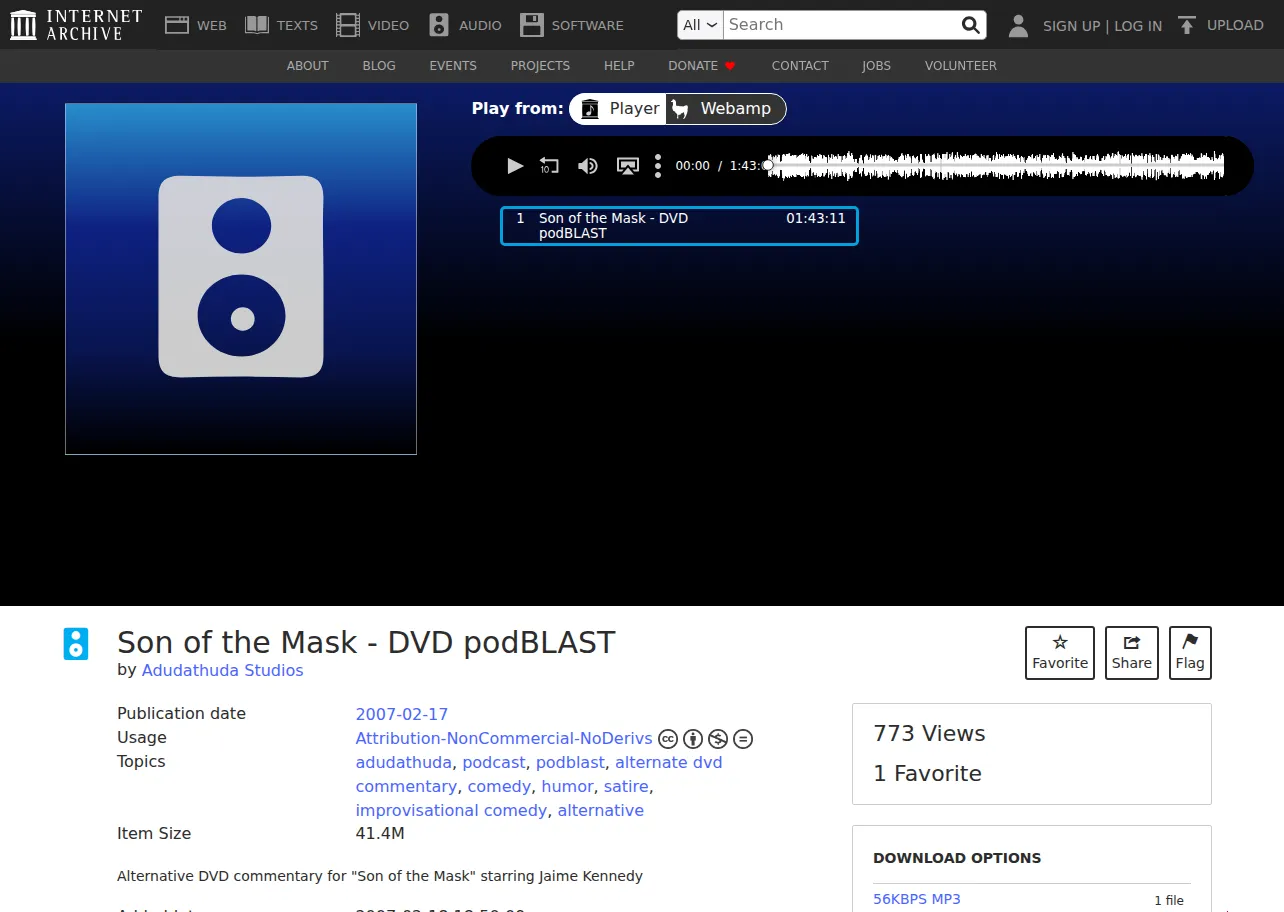This screenshot has width=1284, height=912.
Task: Click the Log In link
Action: point(1138,26)
